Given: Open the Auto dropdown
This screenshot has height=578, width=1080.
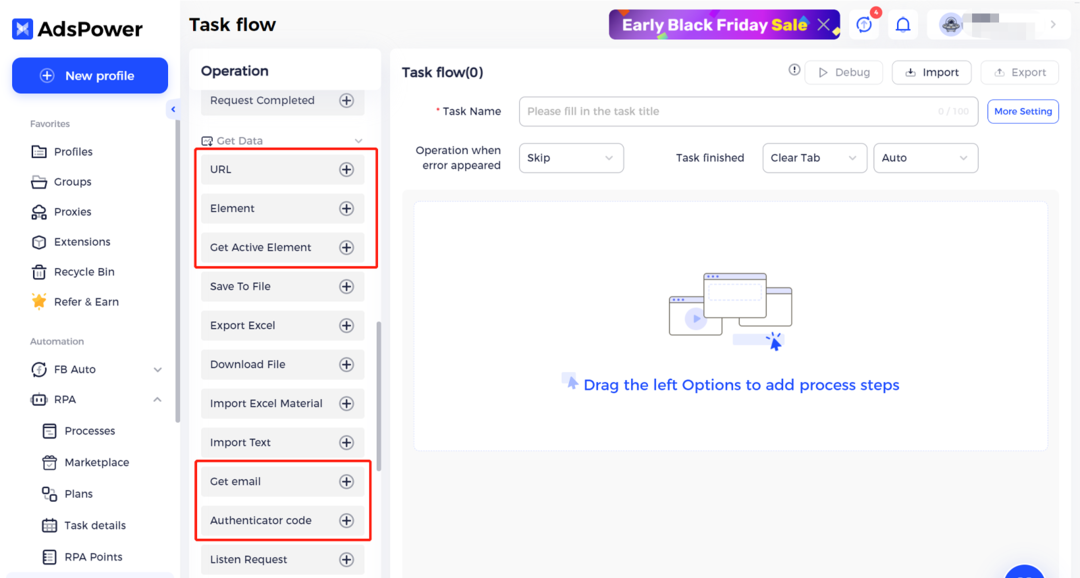Looking at the screenshot, I should coord(925,158).
